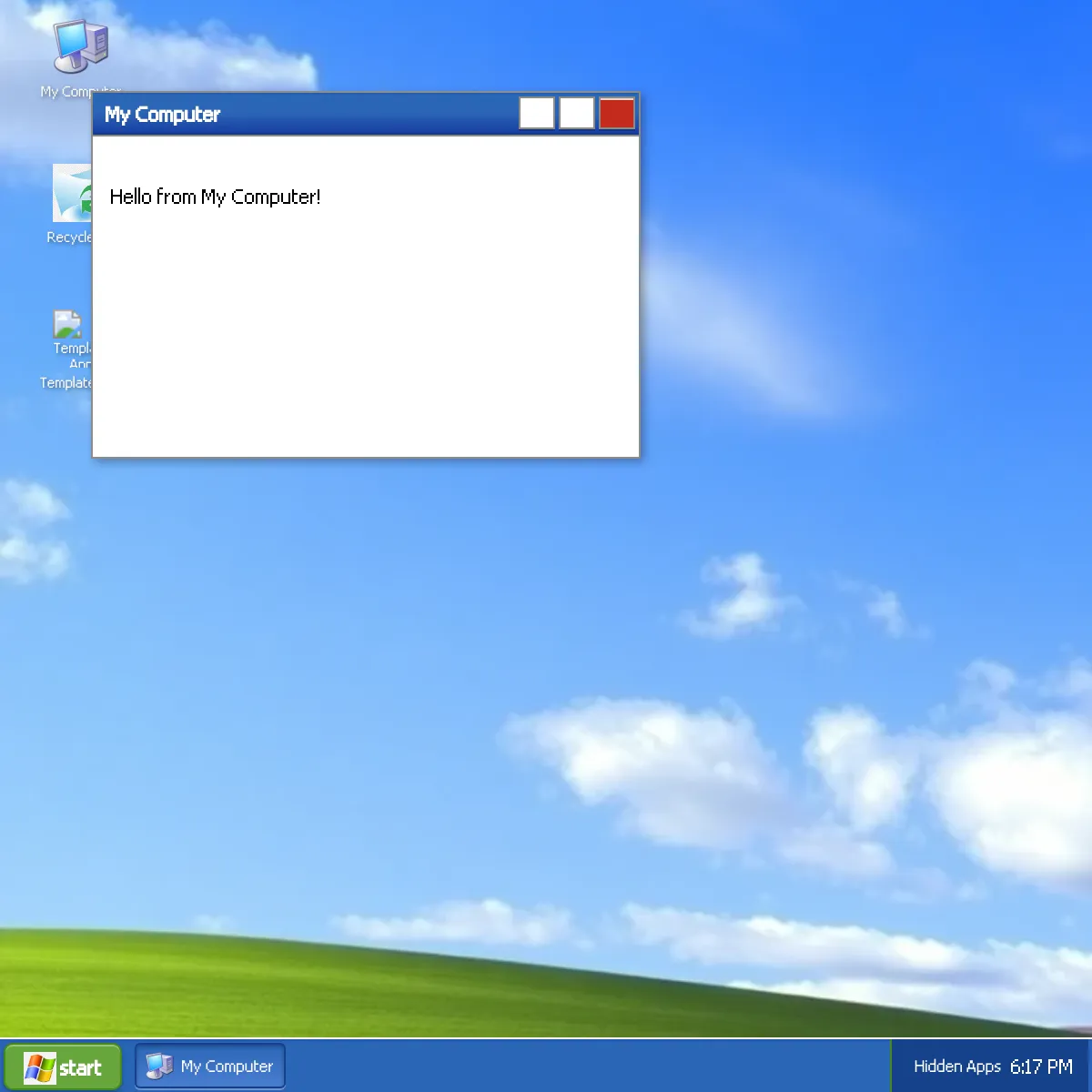Toggle the My Computer taskbar button
The image size is (1092, 1092).
(210, 1067)
